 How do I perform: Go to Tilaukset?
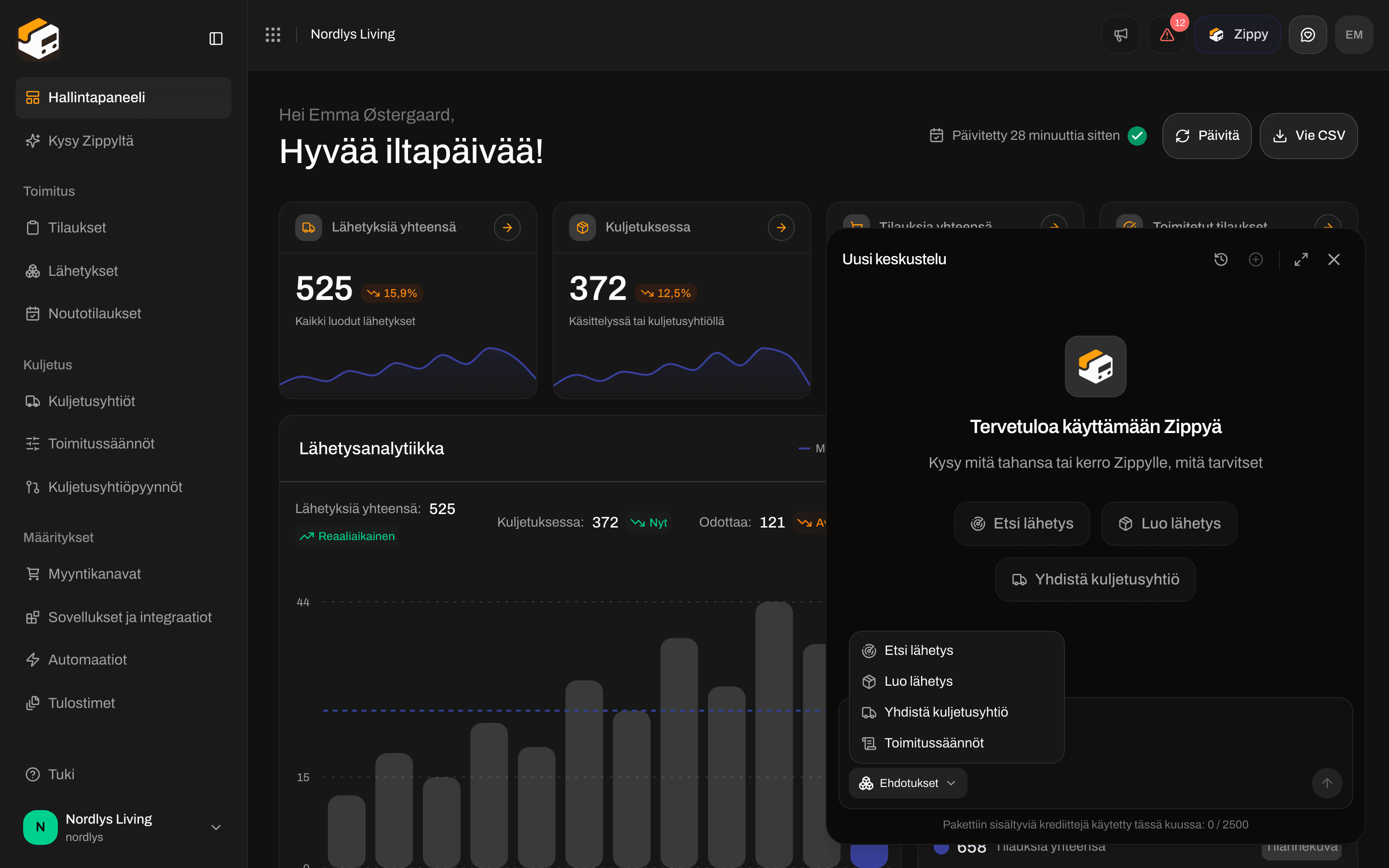point(123,227)
